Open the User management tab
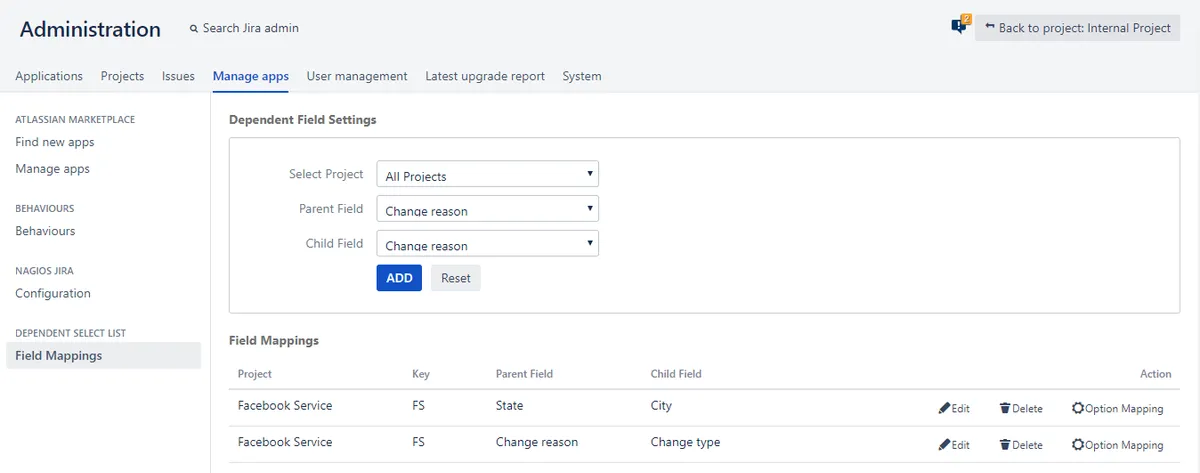The width and height of the screenshot is (1200, 473). 357,76
